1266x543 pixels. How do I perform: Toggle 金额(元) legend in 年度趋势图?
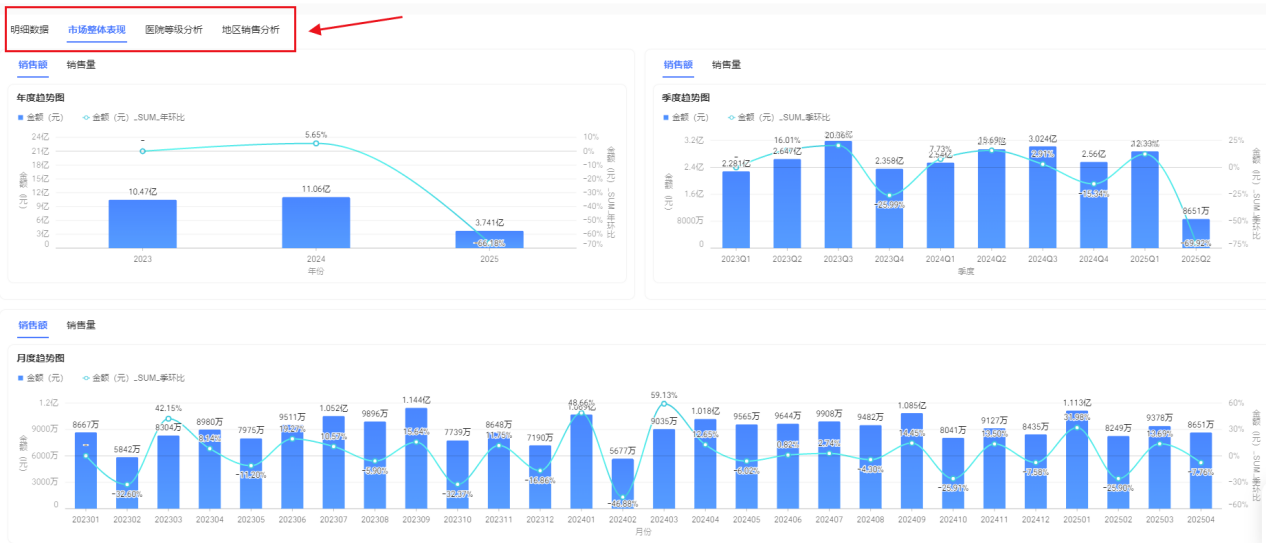click(41, 117)
